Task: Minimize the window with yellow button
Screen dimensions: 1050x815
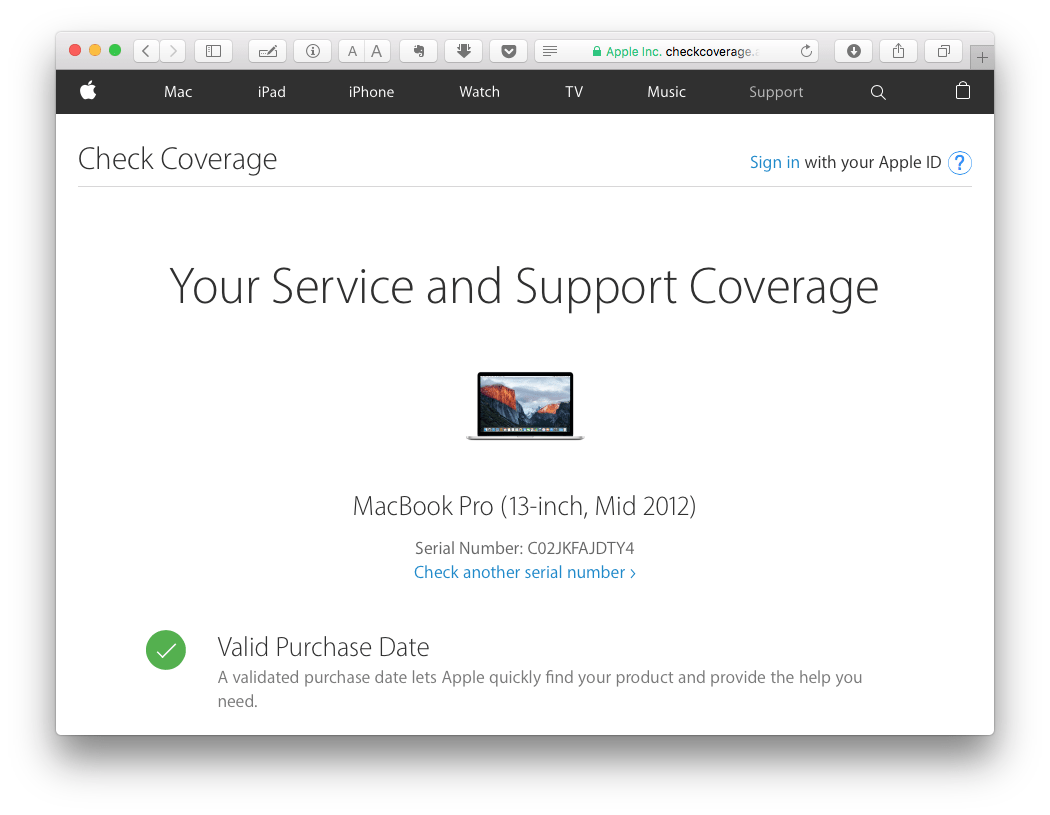Action: pos(95,50)
